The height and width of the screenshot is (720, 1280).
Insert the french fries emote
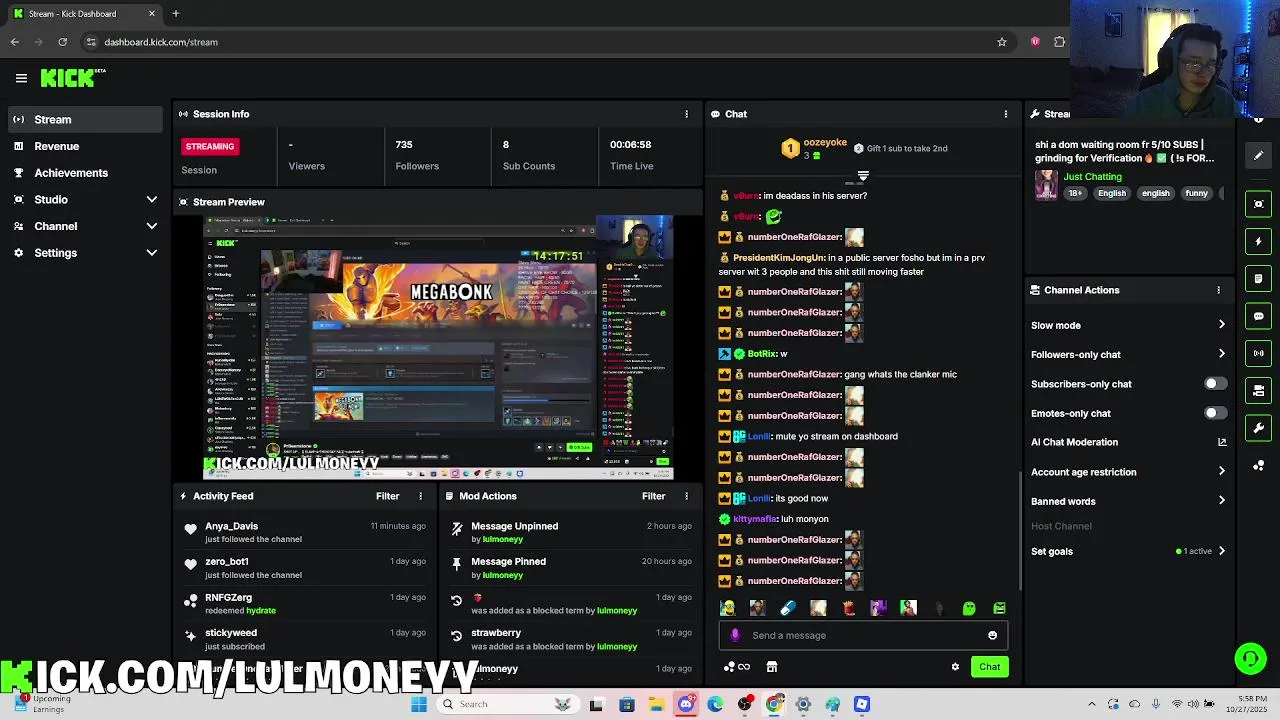[x=849, y=608]
